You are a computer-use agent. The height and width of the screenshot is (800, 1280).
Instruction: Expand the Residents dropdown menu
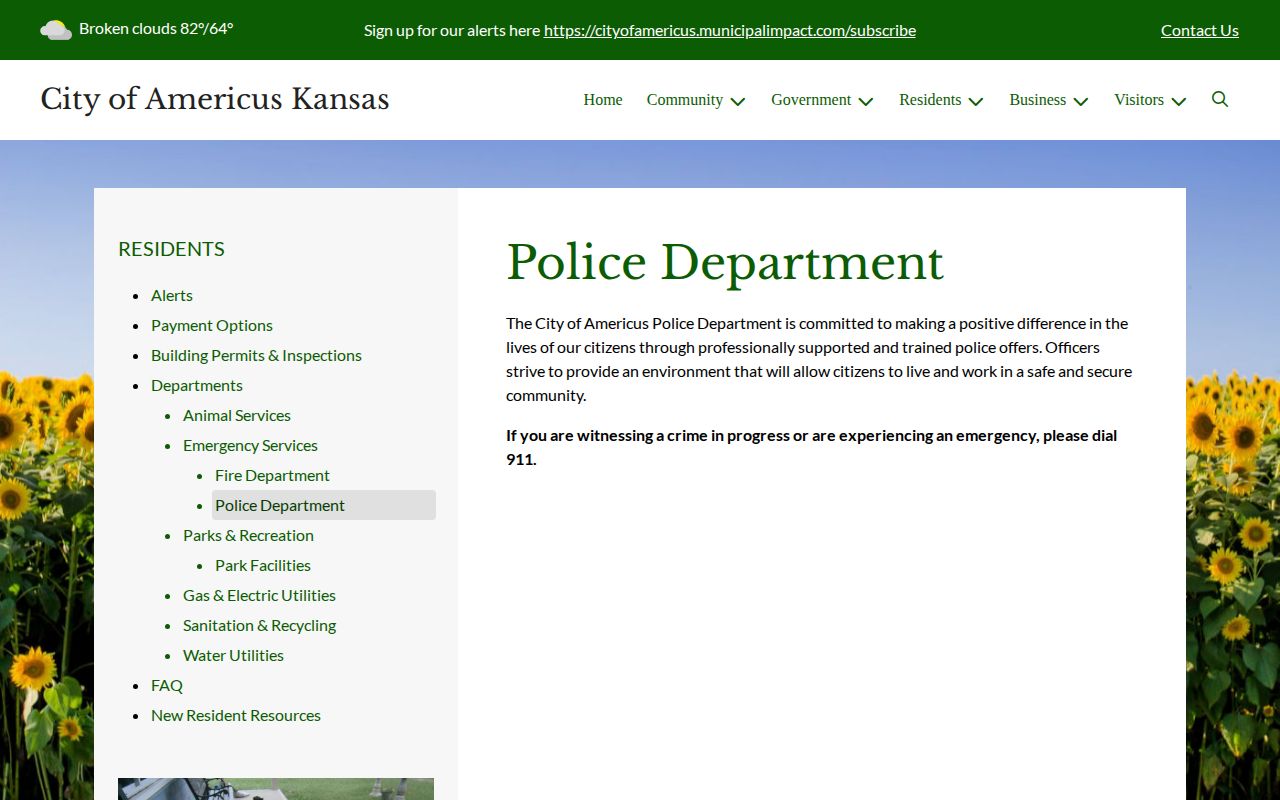coord(941,100)
